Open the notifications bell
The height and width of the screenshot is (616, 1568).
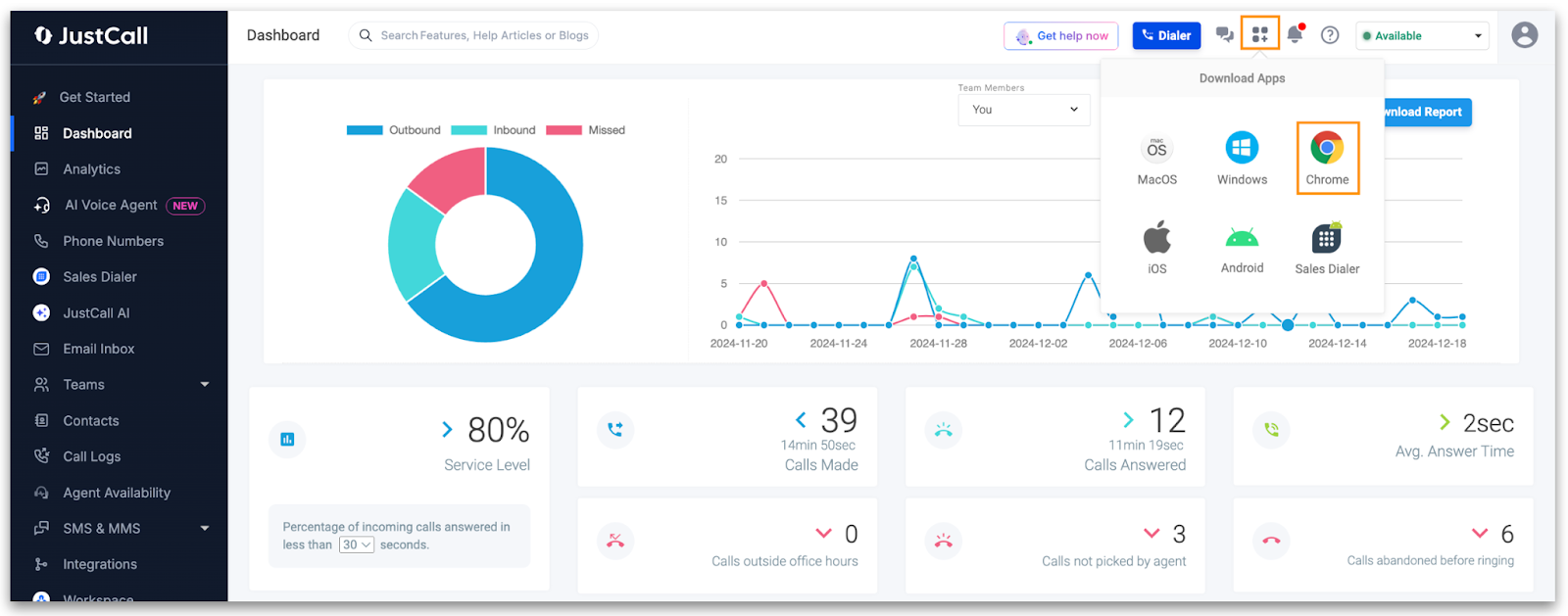pyautogui.click(x=1295, y=34)
